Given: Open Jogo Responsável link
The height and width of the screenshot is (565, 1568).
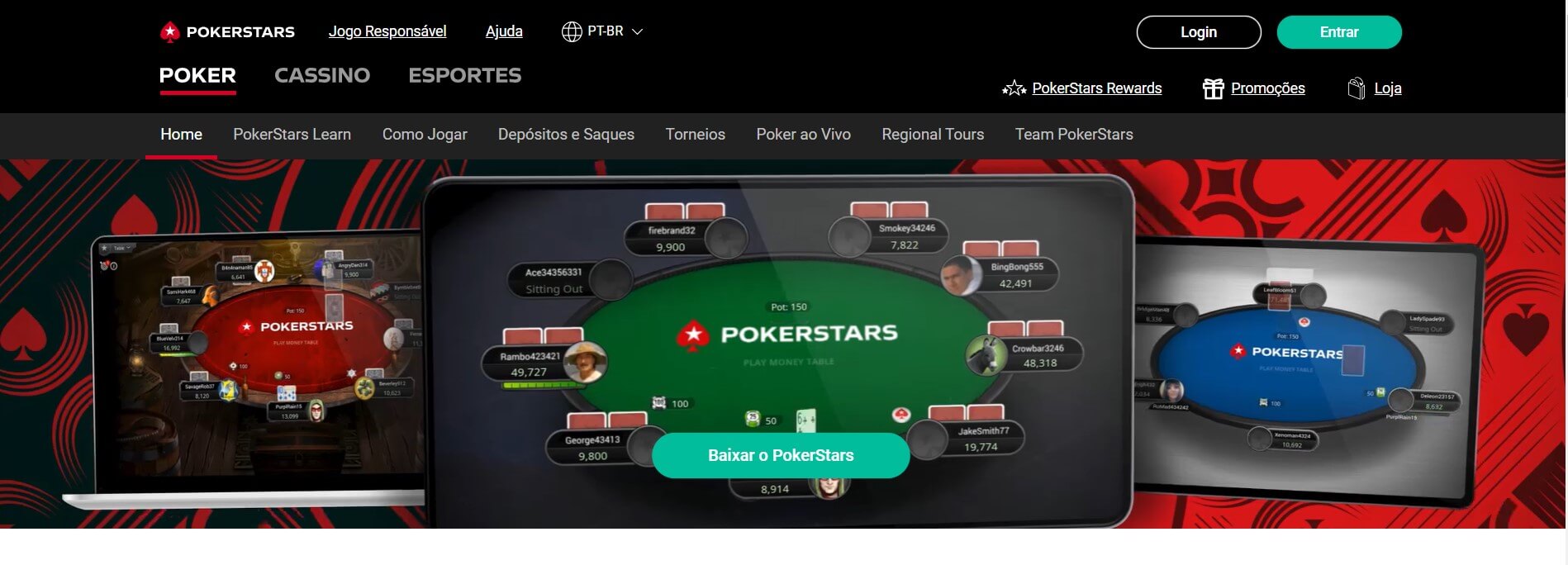Looking at the screenshot, I should coord(387,31).
